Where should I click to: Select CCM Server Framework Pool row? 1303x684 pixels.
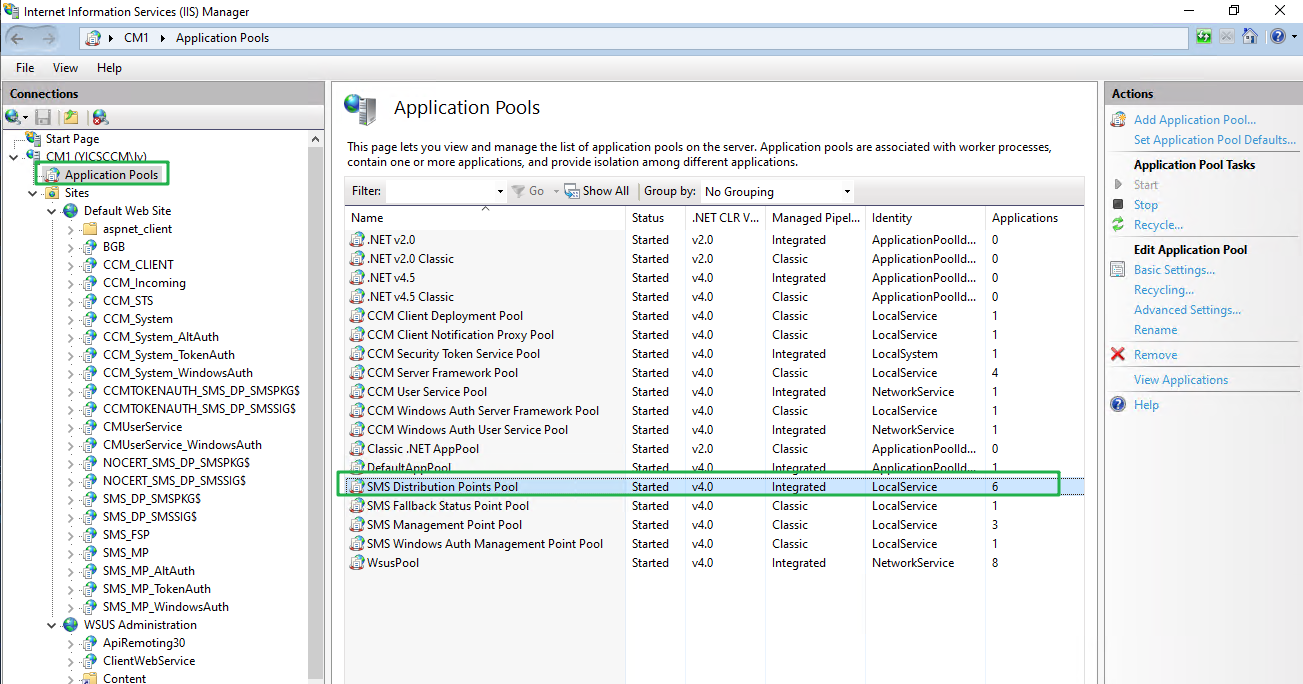click(x=715, y=373)
